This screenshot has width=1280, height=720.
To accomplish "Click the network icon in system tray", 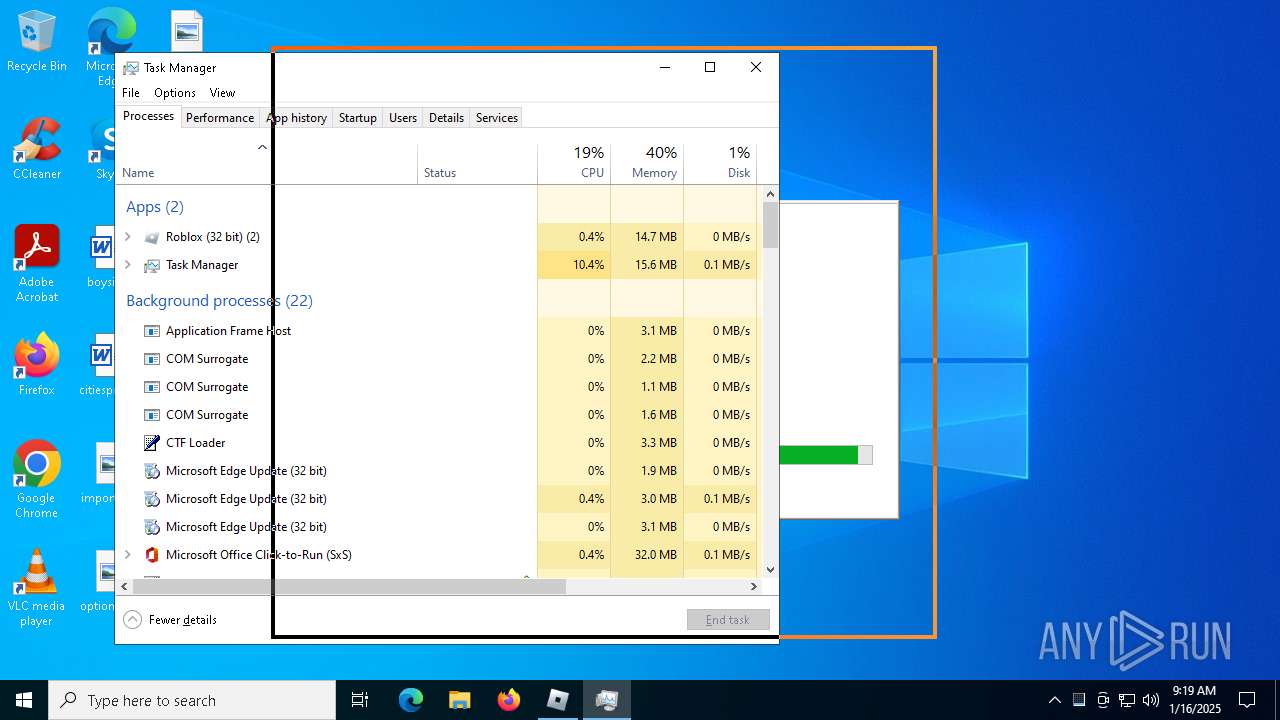I will 1127,700.
